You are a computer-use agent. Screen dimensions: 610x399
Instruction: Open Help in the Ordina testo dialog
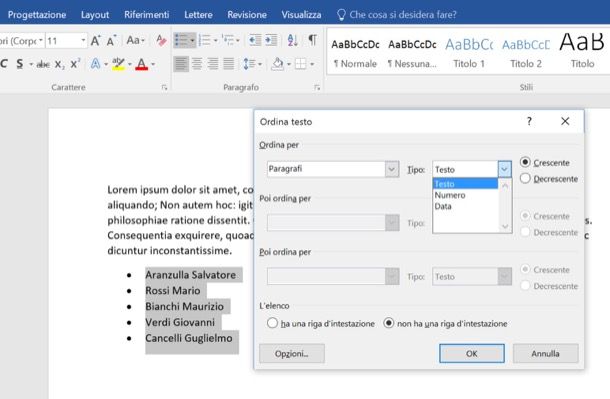pyautogui.click(x=529, y=121)
